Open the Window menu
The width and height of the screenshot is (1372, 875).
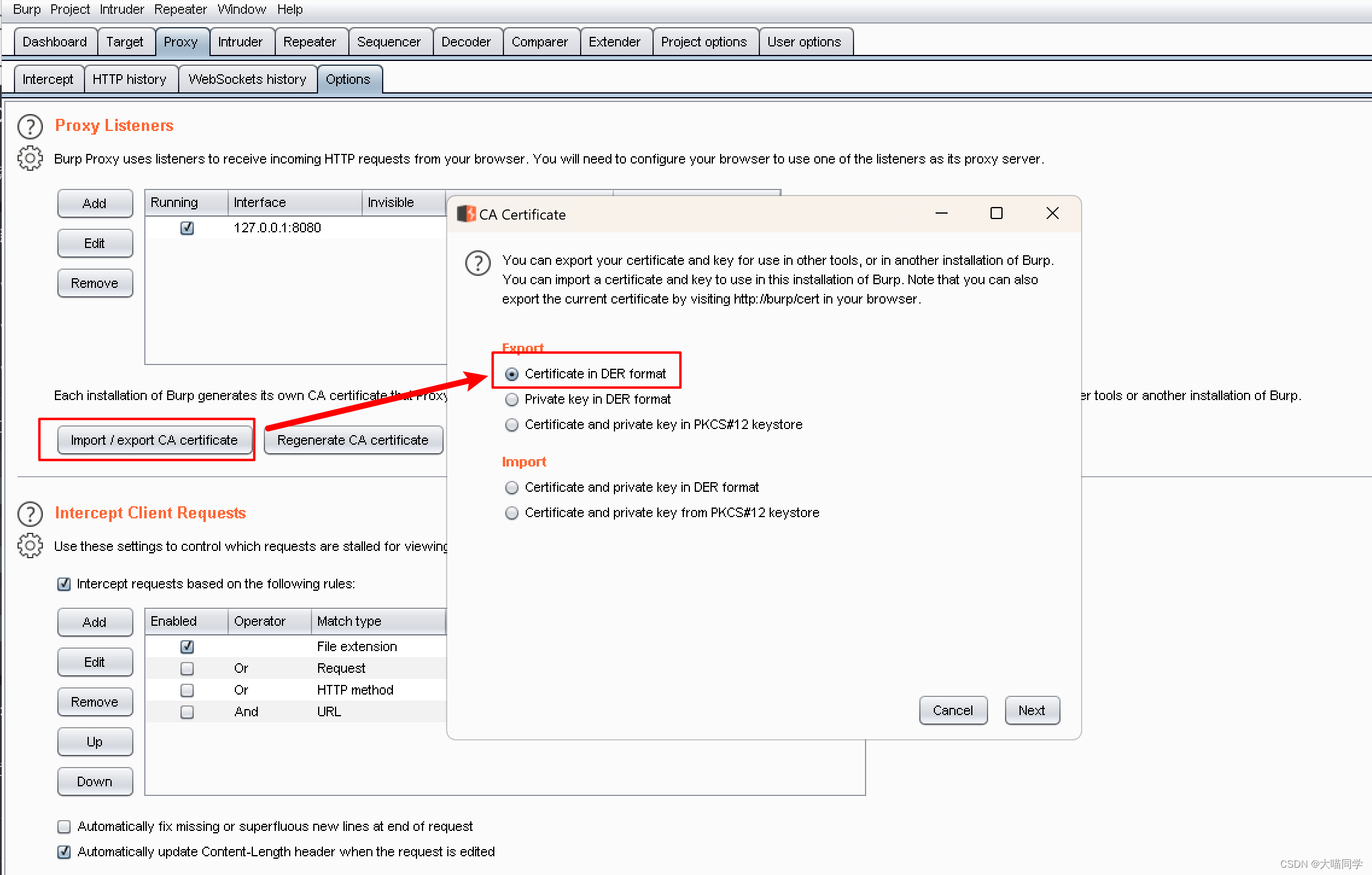point(242,9)
